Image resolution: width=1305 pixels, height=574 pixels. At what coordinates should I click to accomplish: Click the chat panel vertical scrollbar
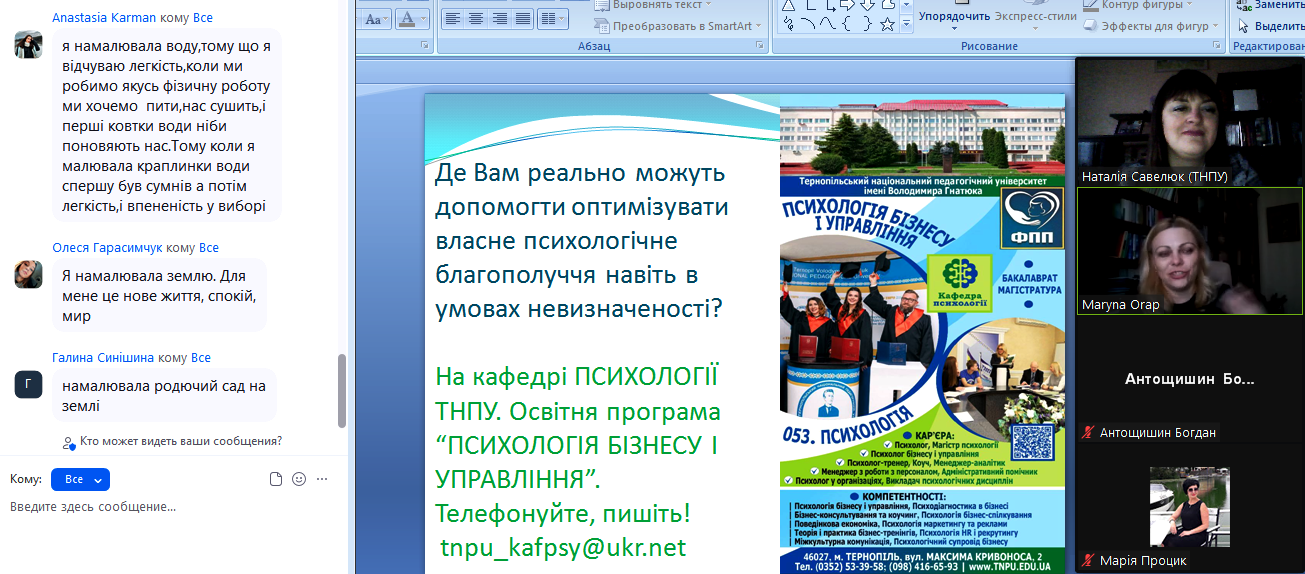tap(342, 390)
